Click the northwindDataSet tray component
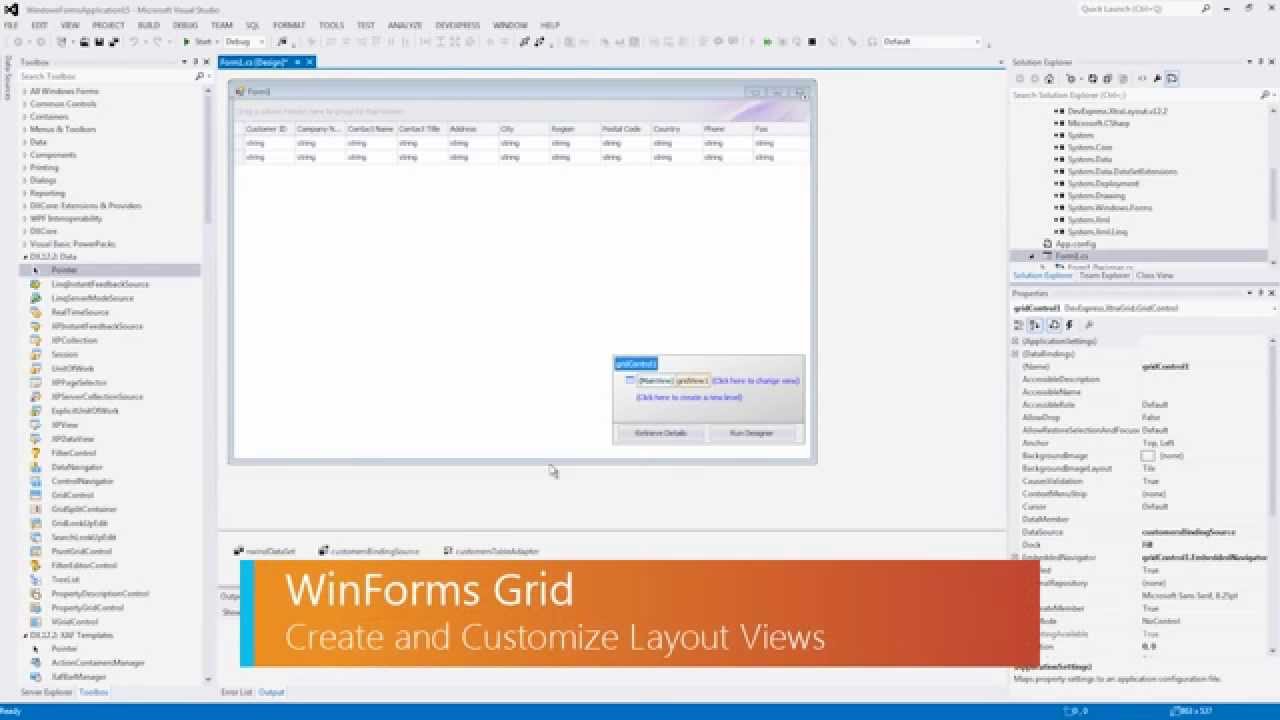The width and height of the screenshot is (1280, 720). [x=264, y=551]
